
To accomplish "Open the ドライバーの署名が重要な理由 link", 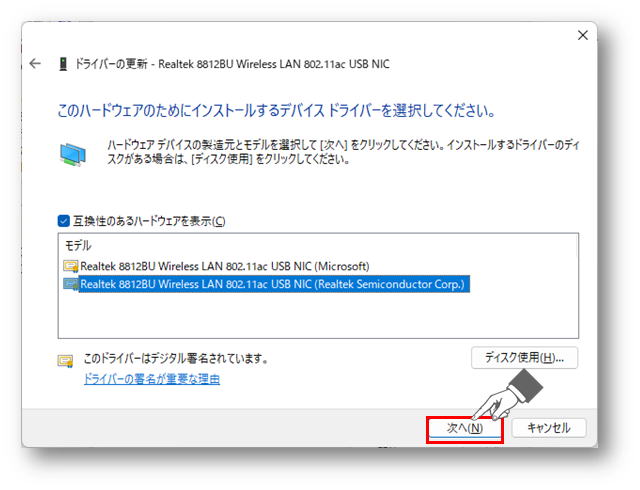I will 152,379.
